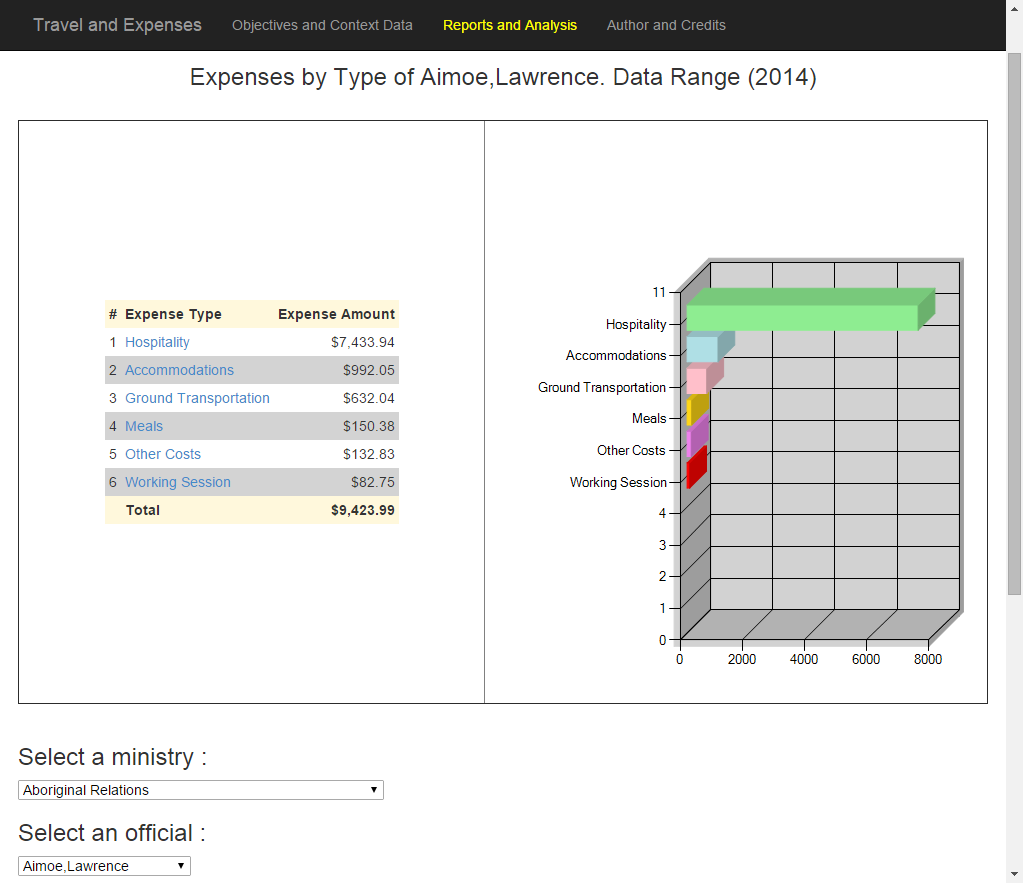Click the $132.83 Other Costs amount
Image resolution: width=1023 pixels, height=883 pixels.
point(369,454)
